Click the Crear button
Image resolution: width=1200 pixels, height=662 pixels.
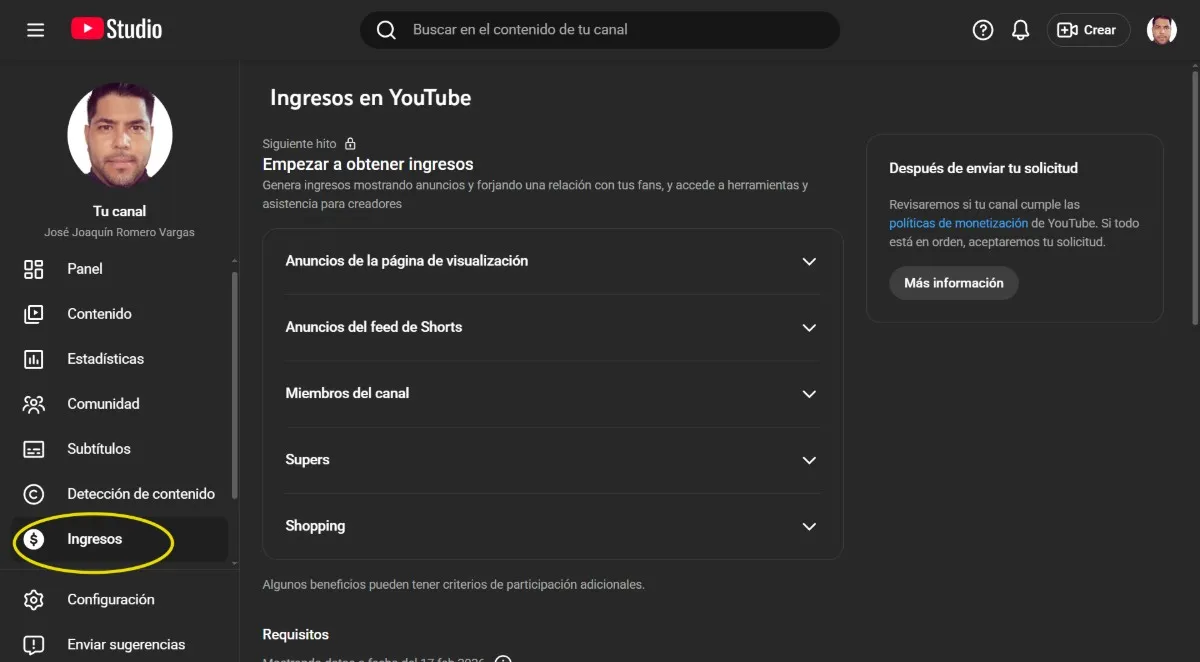tap(1088, 30)
